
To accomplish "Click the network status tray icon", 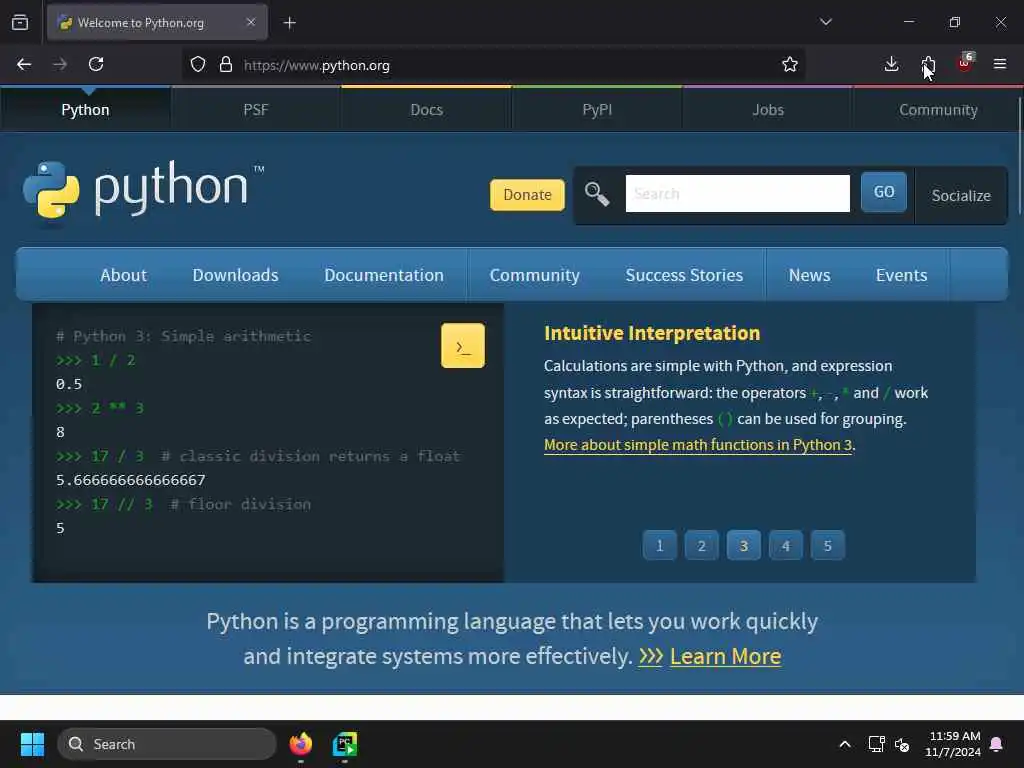I will pos(876,744).
